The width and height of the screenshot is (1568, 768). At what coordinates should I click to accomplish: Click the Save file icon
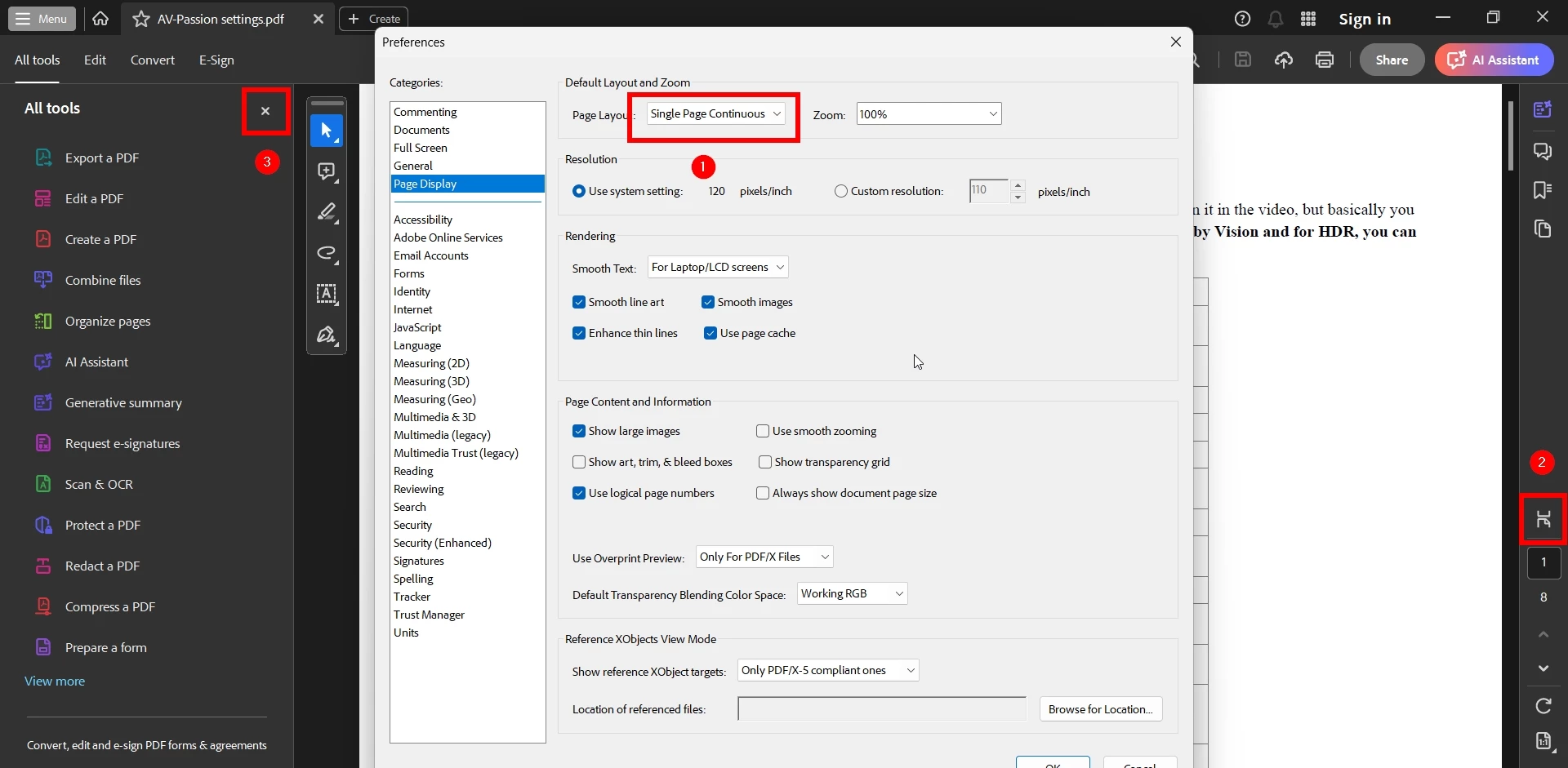point(1242,60)
